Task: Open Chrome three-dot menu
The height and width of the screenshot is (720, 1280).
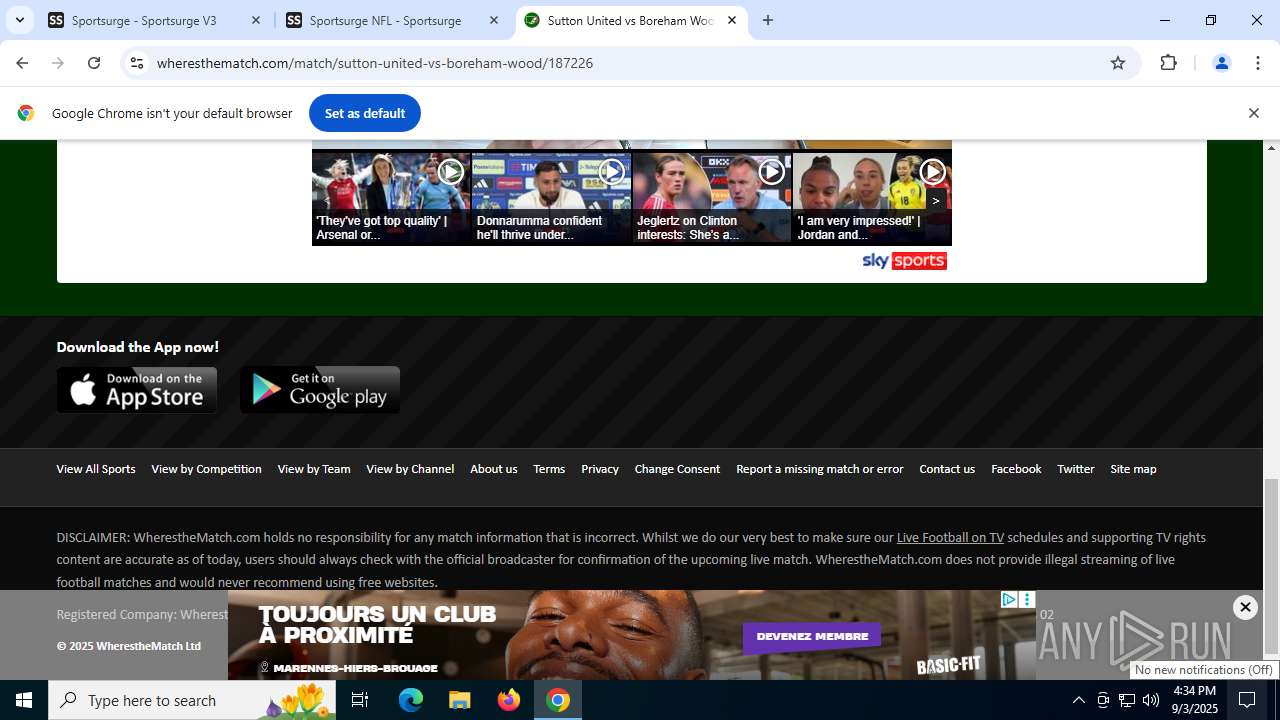Action: [1257, 63]
